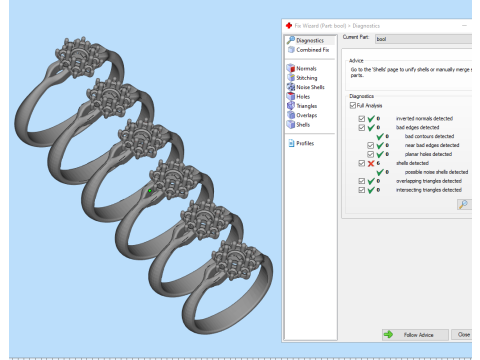Select the Normals label in sidebar

[306, 69]
